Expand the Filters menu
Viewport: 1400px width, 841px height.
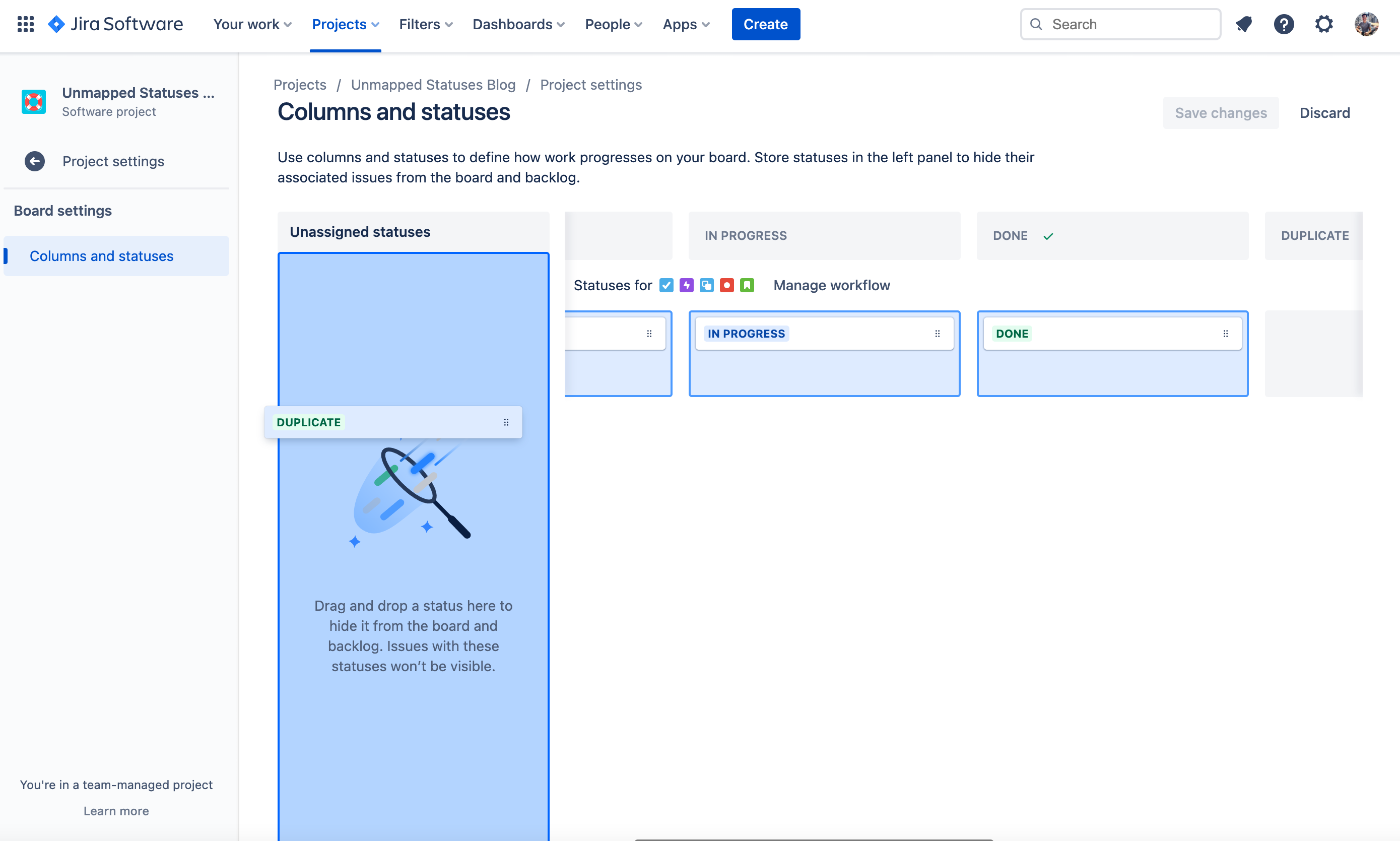click(426, 24)
